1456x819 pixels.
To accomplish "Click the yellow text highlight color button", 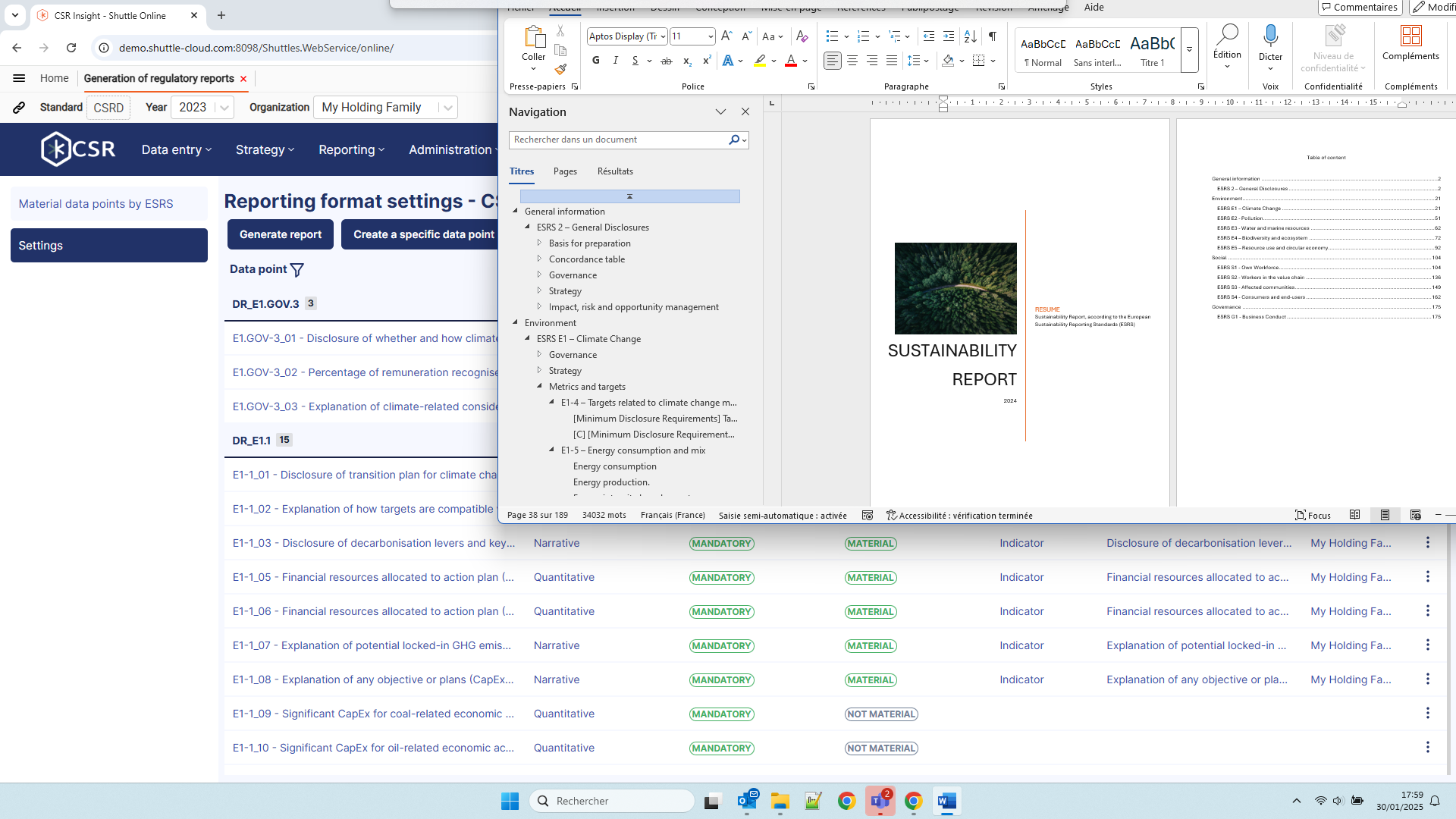I will point(759,61).
